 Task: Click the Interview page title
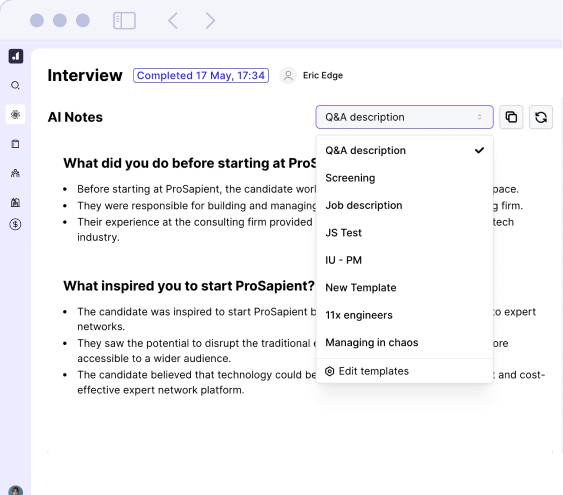pos(85,75)
